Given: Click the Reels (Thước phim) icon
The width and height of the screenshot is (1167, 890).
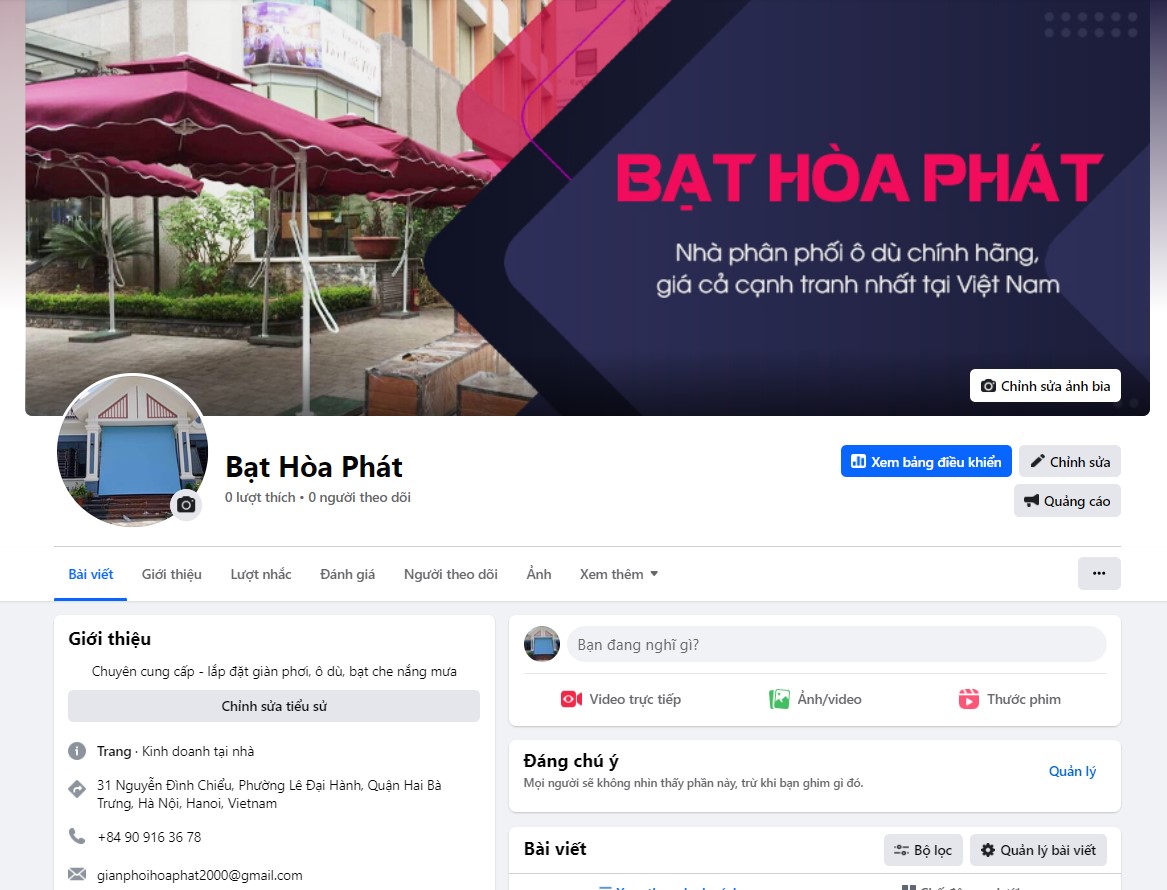Looking at the screenshot, I should (968, 699).
